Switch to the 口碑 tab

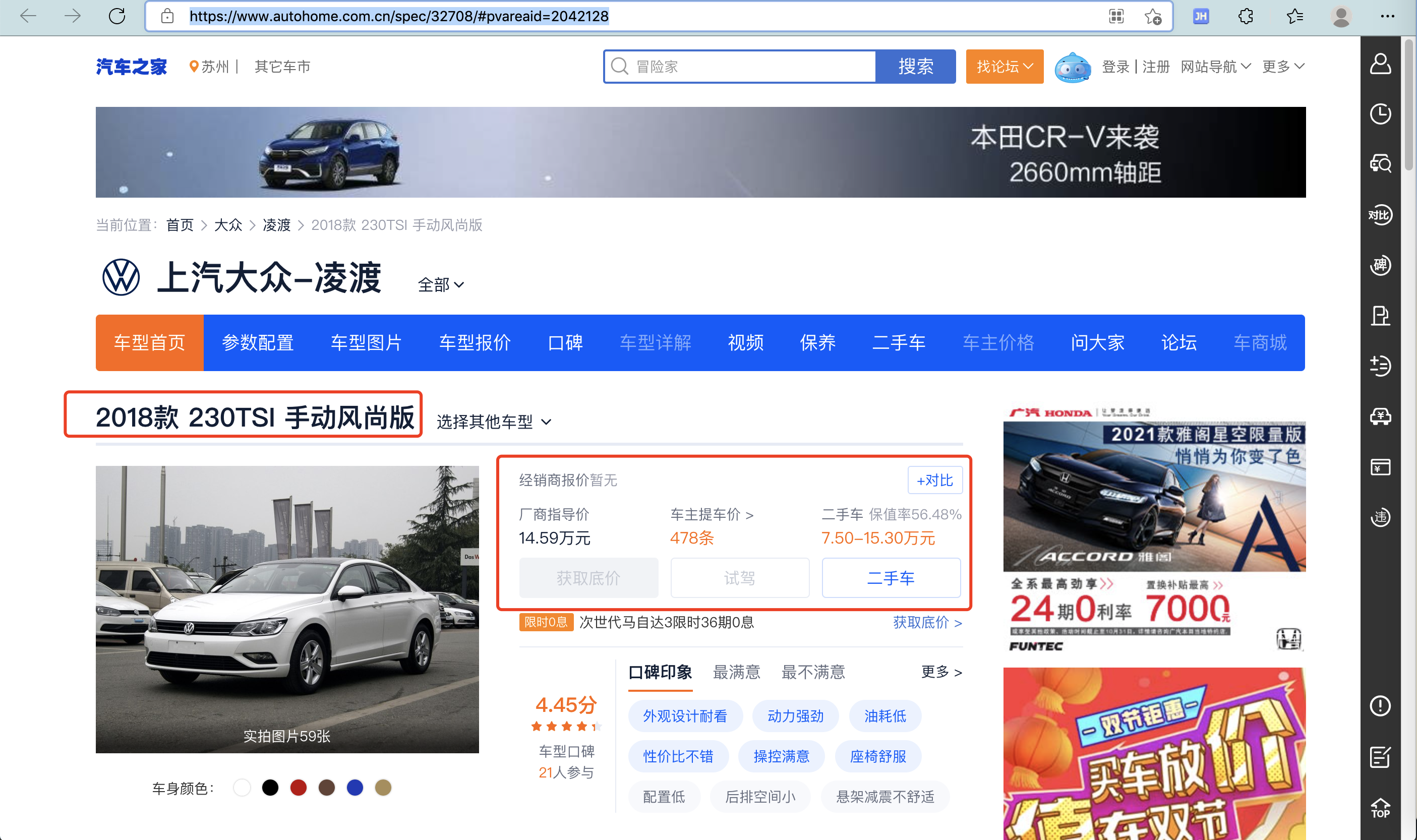(565, 342)
